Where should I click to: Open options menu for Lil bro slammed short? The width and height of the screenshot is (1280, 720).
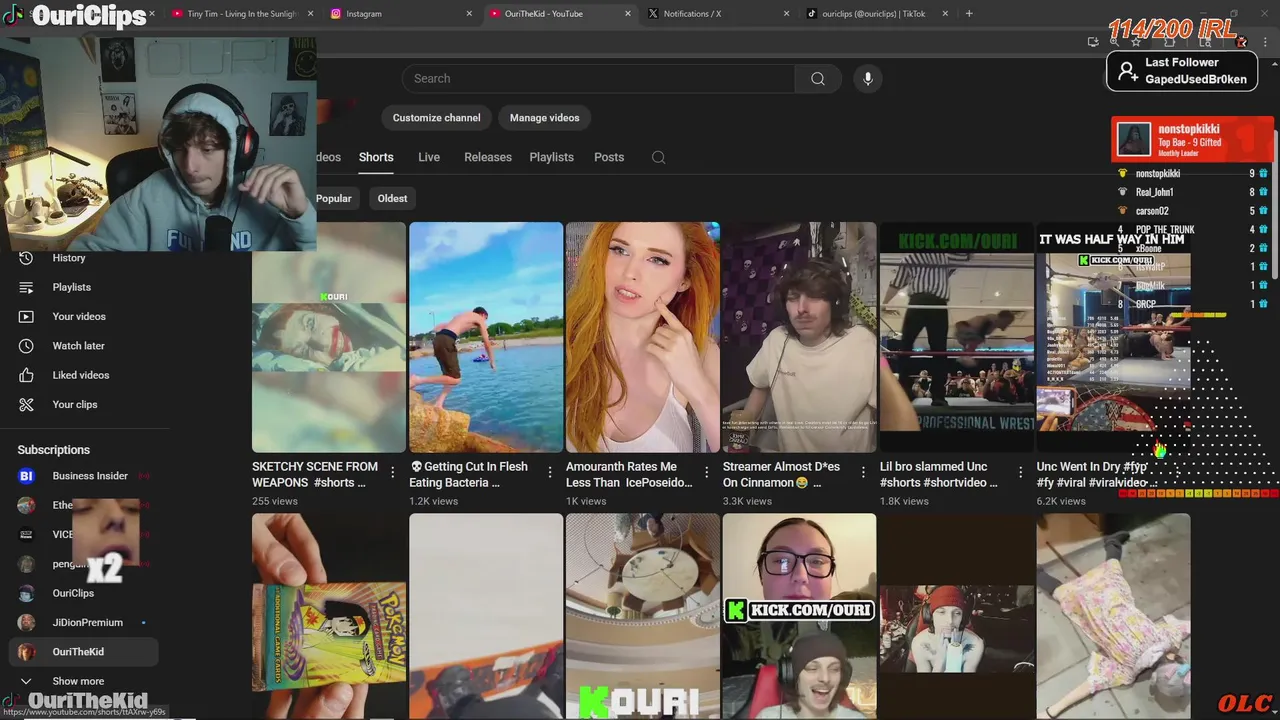1021,472
